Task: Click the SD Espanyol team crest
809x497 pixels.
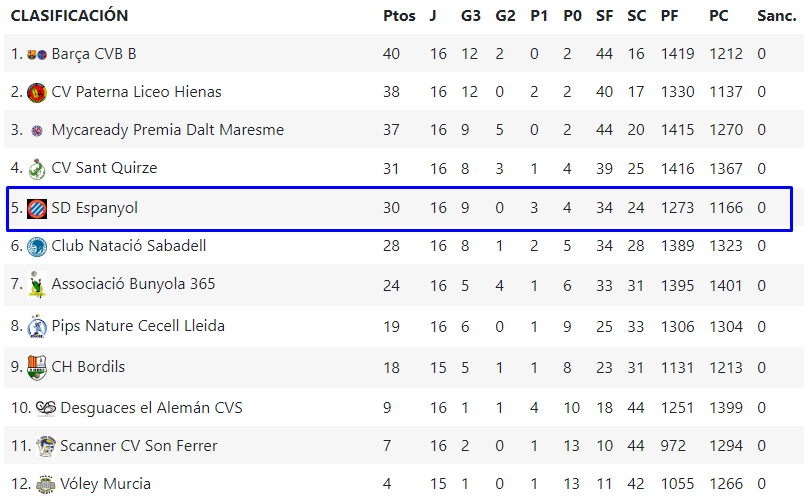Action: [37, 208]
